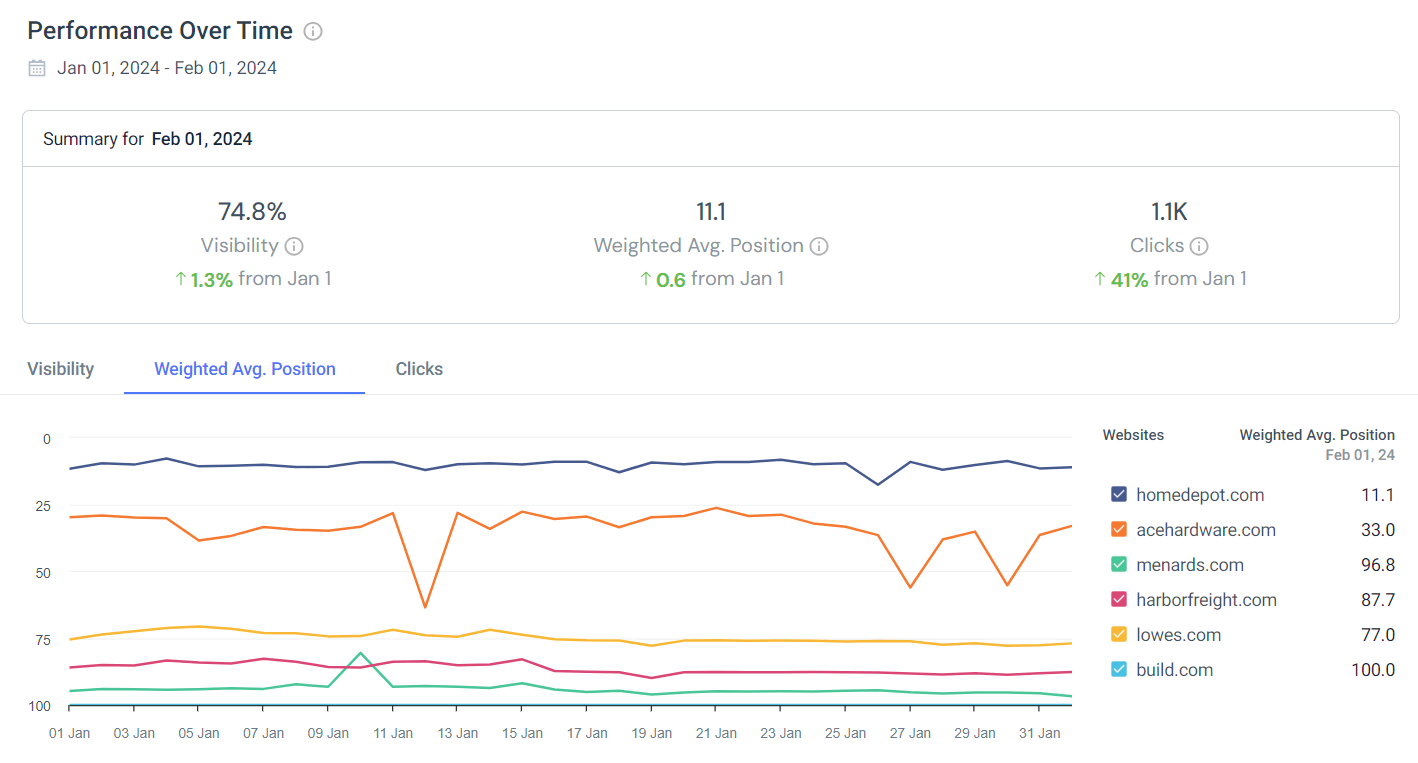Viewport: 1418px width, 763px height.
Task: Hide menards.com by unchecking its checkbox
Action: point(1118,564)
